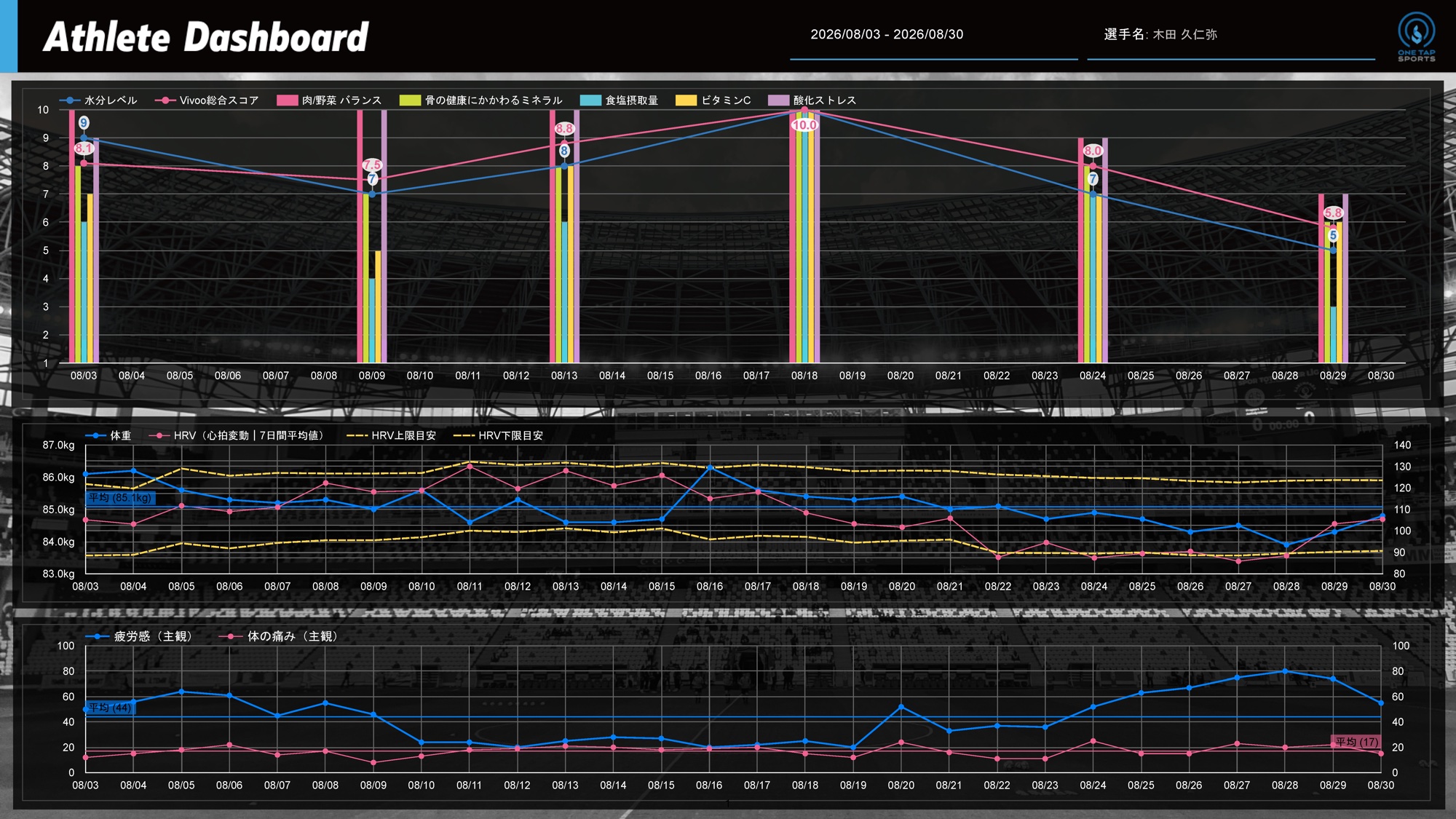Image resolution: width=1456 pixels, height=819 pixels.
Task: Toggle HRV上限目安 legend entry
Action: click(x=392, y=435)
